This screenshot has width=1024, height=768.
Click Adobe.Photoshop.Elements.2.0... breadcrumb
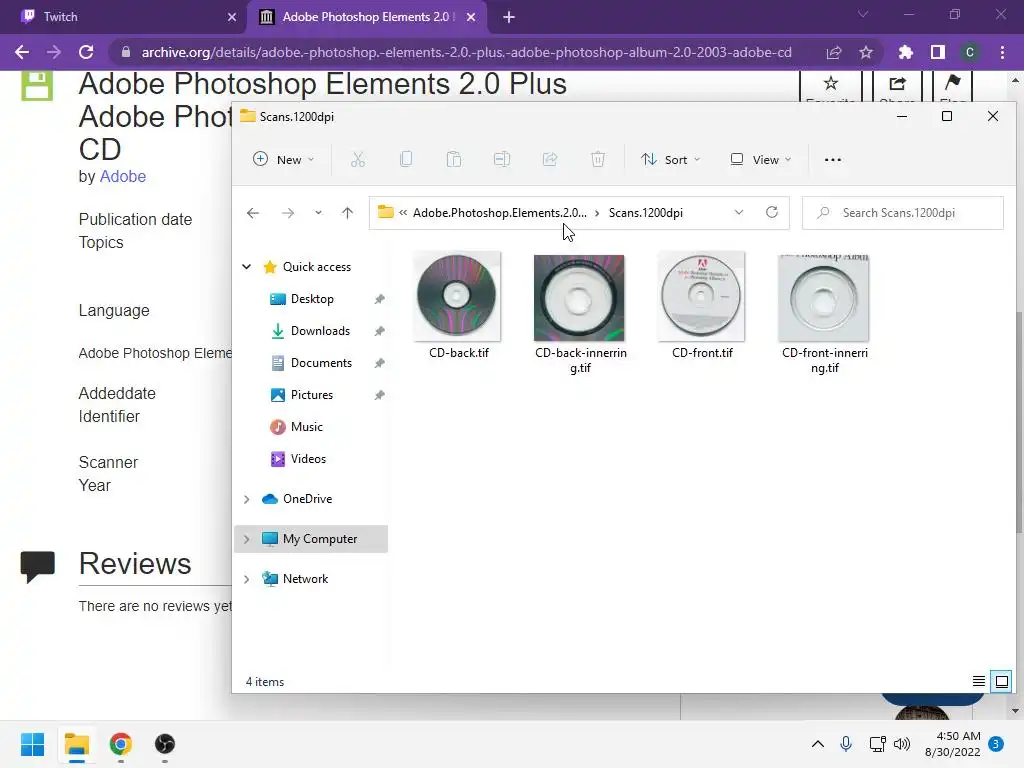(500, 213)
